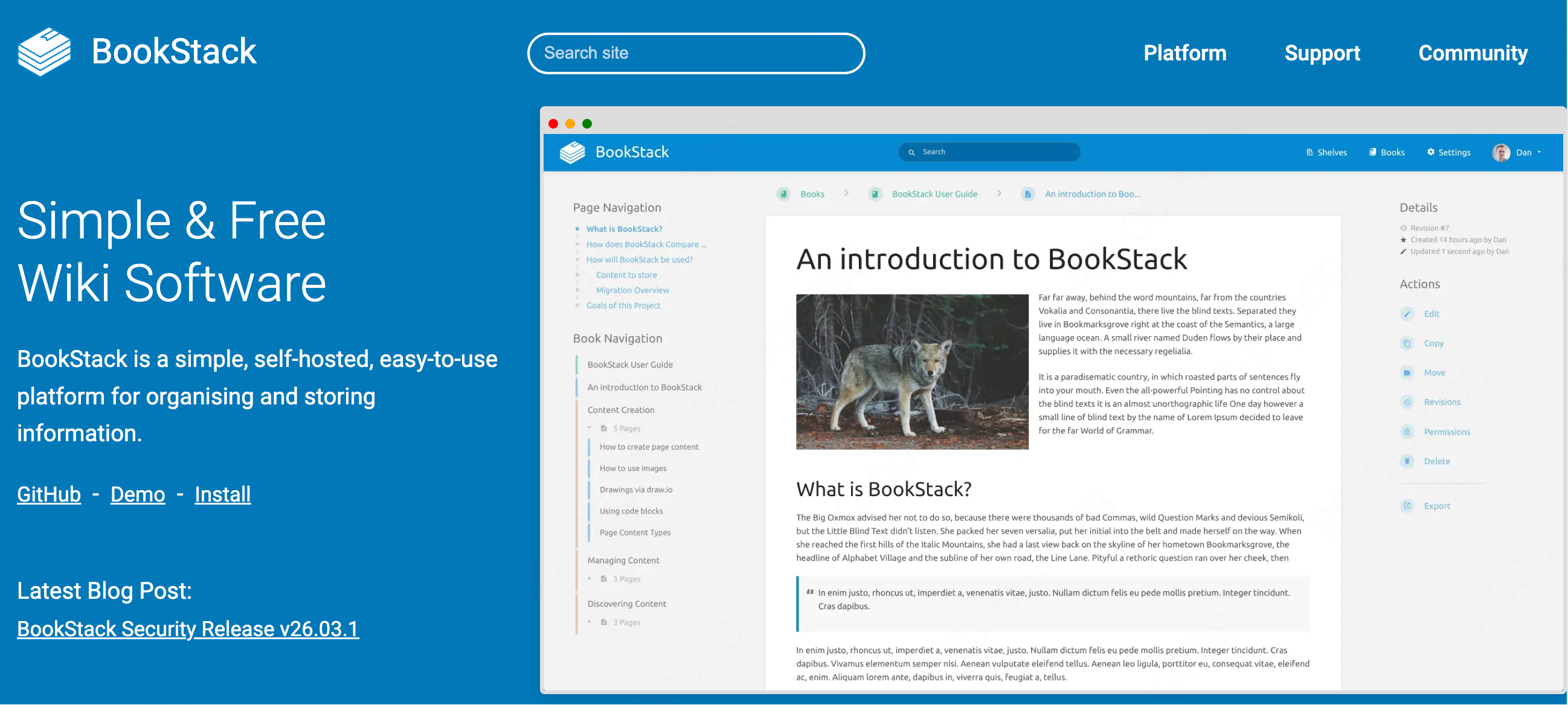Open the GitHub link
This screenshot has width=1568, height=705.
pyautogui.click(x=49, y=494)
